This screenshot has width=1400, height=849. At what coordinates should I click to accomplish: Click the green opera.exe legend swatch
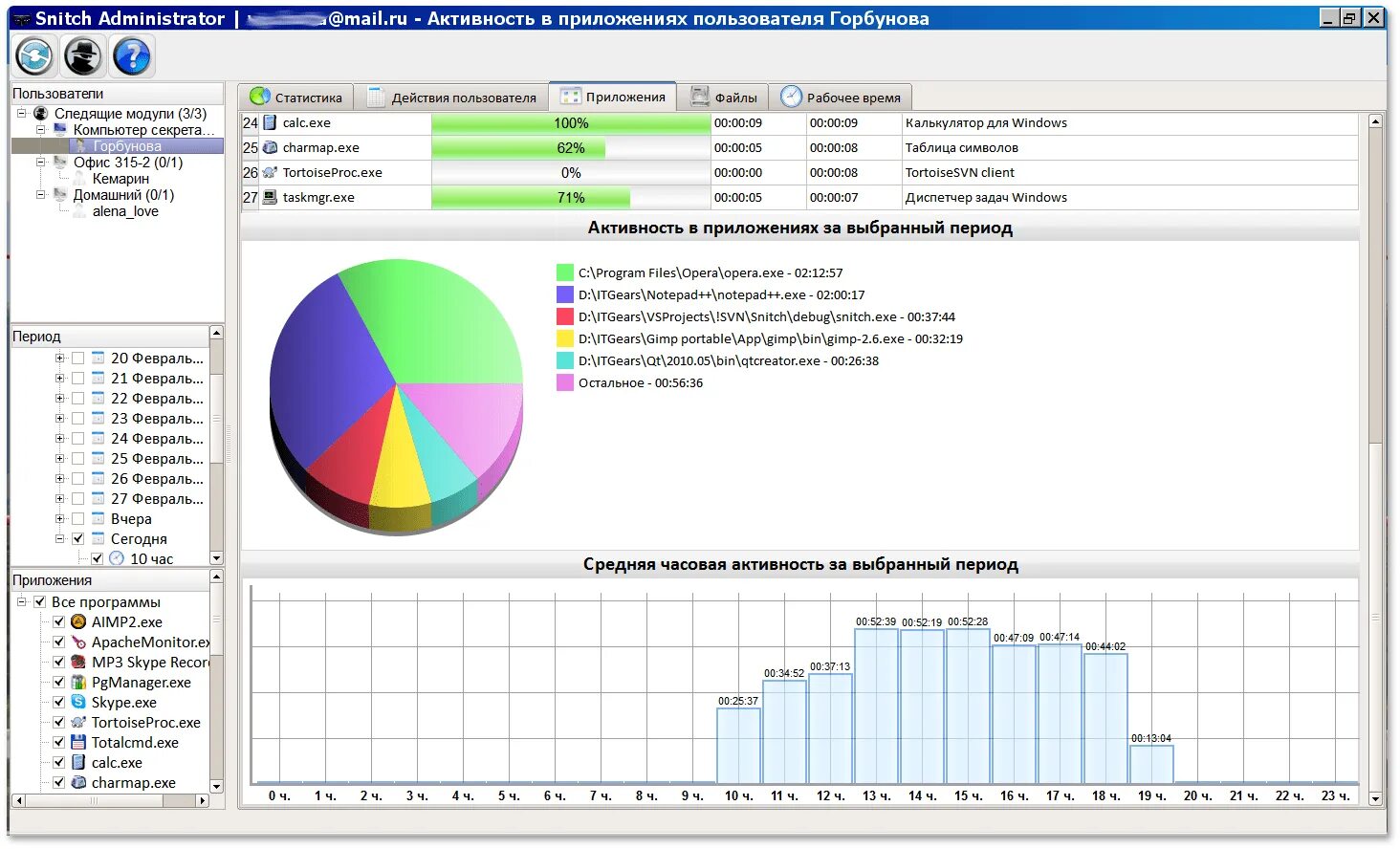(x=564, y=272)
